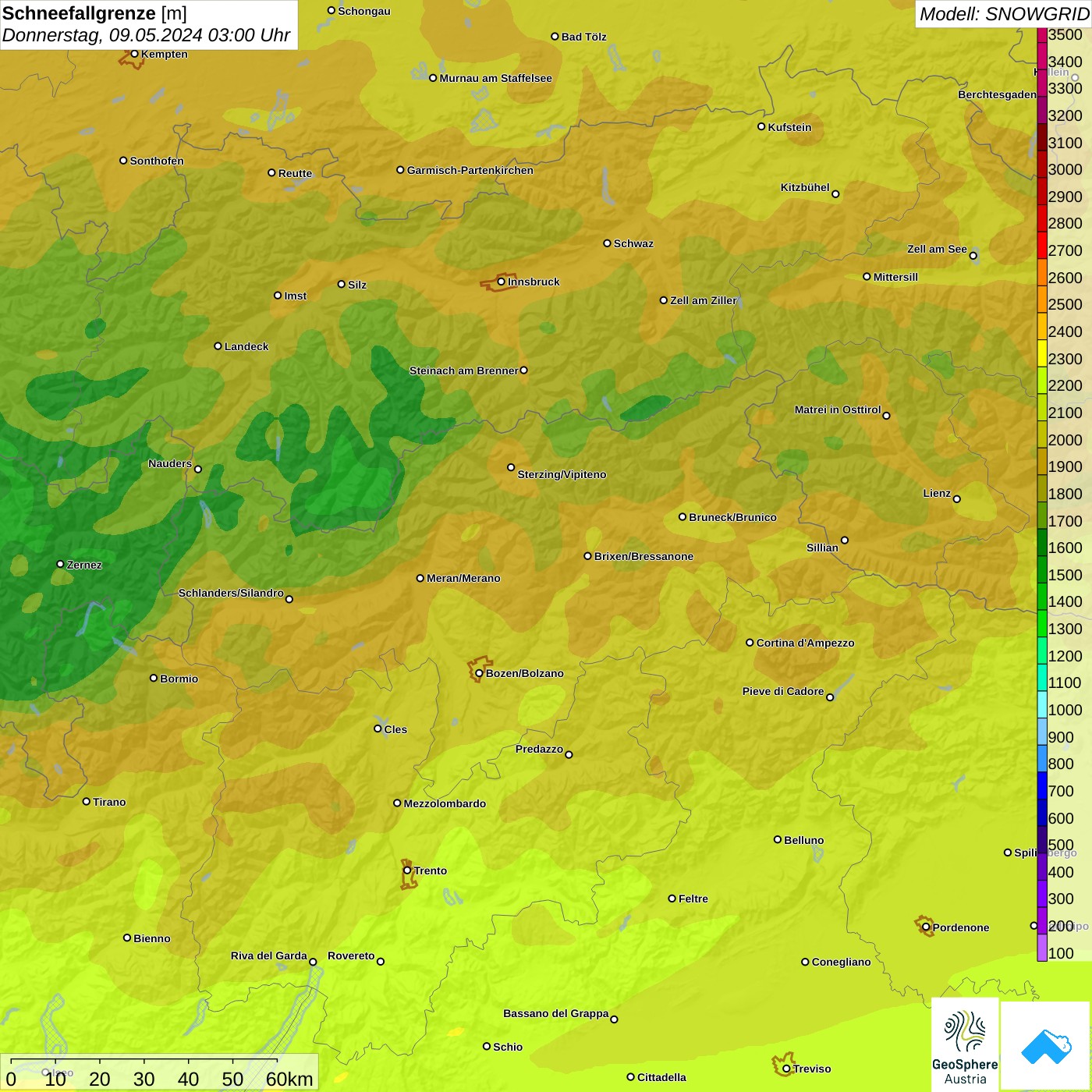The width and height of the screenshot is (1092, 1092).
Task: Click the Predazzo location dot
Action: pos(569,754)
